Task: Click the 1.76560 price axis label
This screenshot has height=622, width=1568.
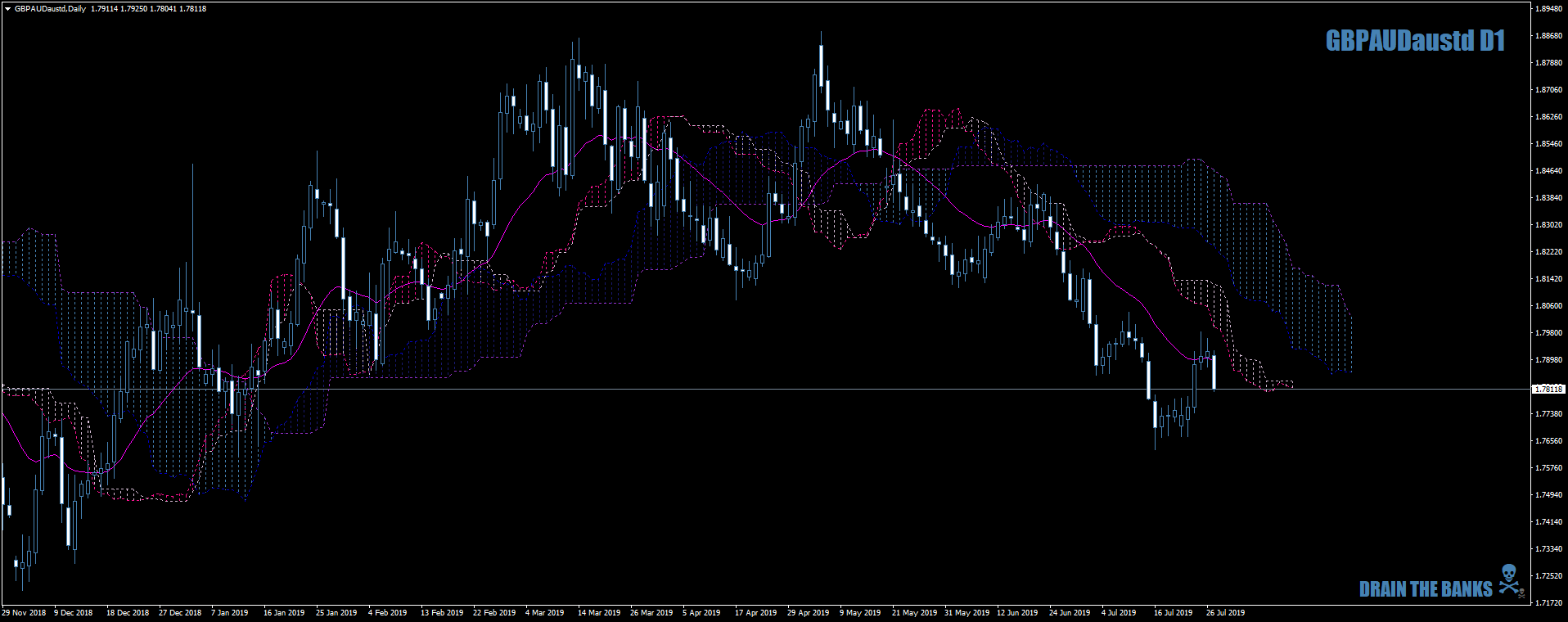Action: (1548, 441)
